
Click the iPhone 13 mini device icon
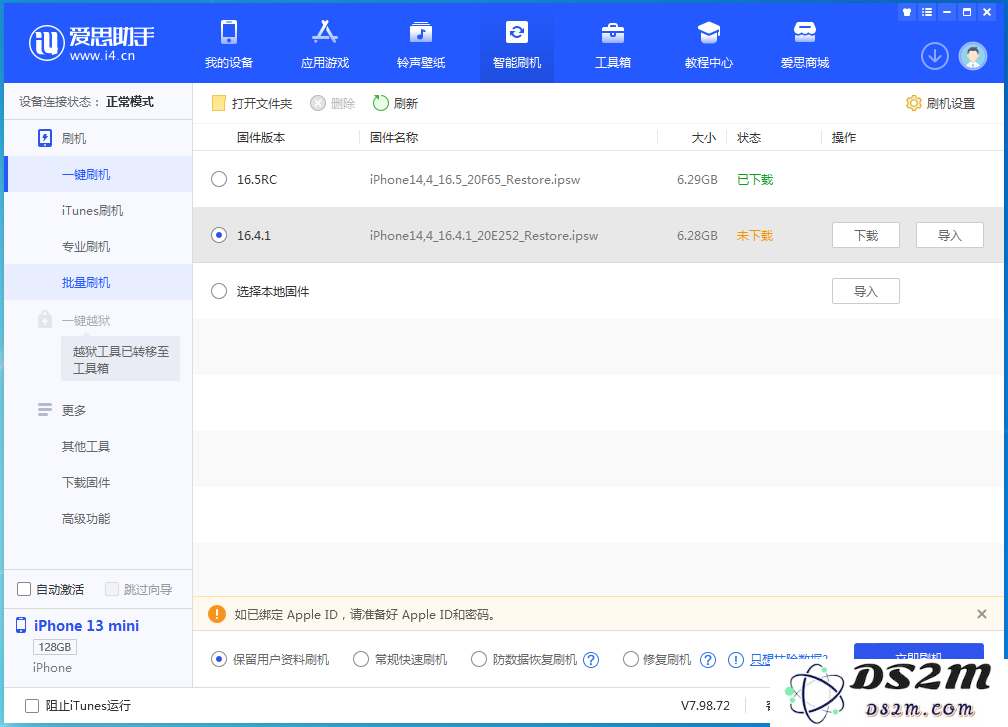click(x=21, y=625)
